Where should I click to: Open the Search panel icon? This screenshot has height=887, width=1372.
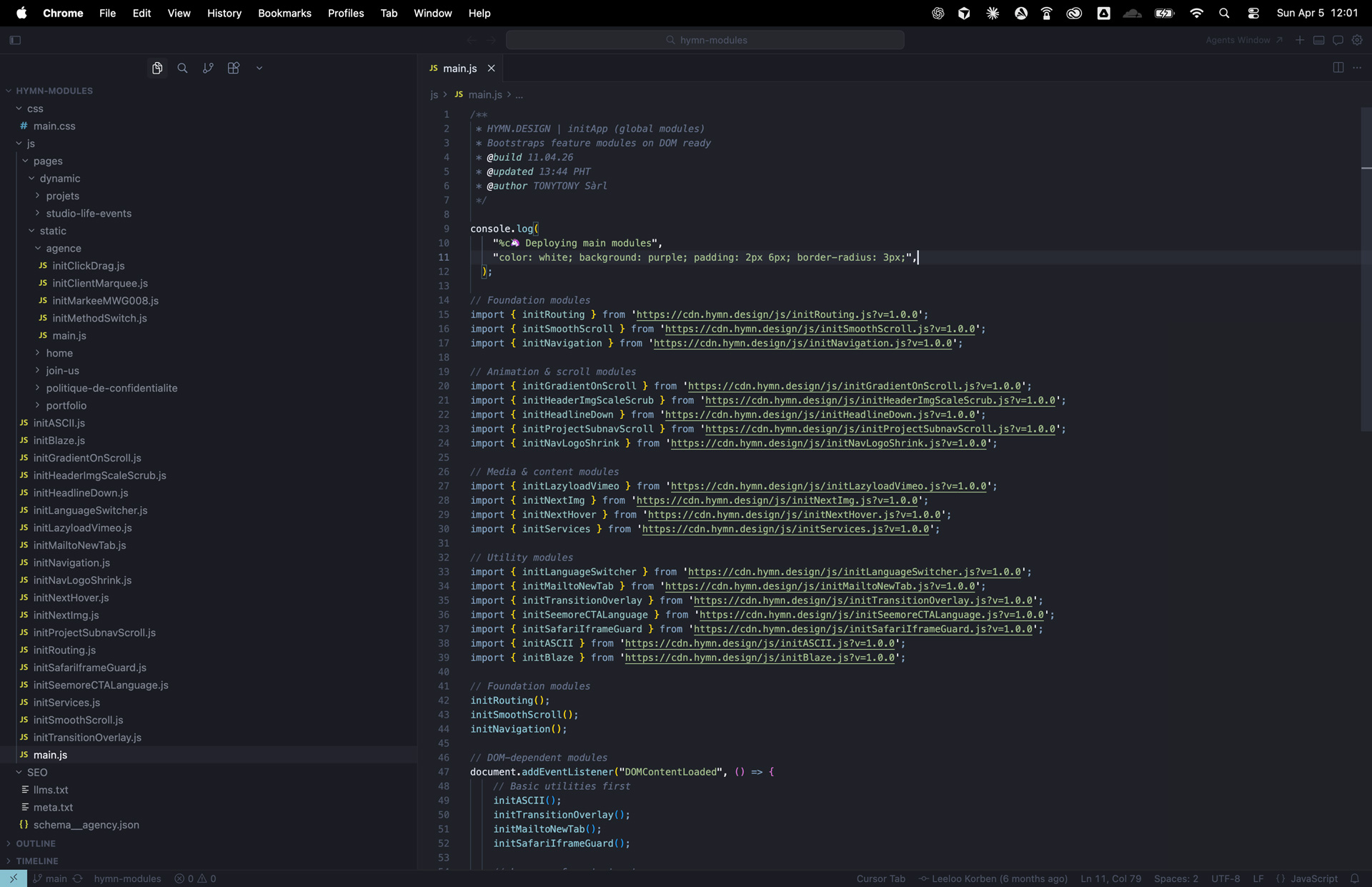pos(182,68)
